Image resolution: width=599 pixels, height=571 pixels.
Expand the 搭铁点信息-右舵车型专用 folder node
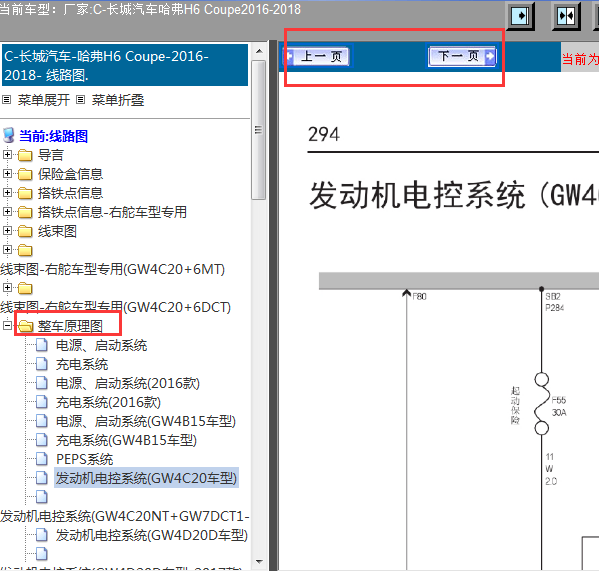7,211
